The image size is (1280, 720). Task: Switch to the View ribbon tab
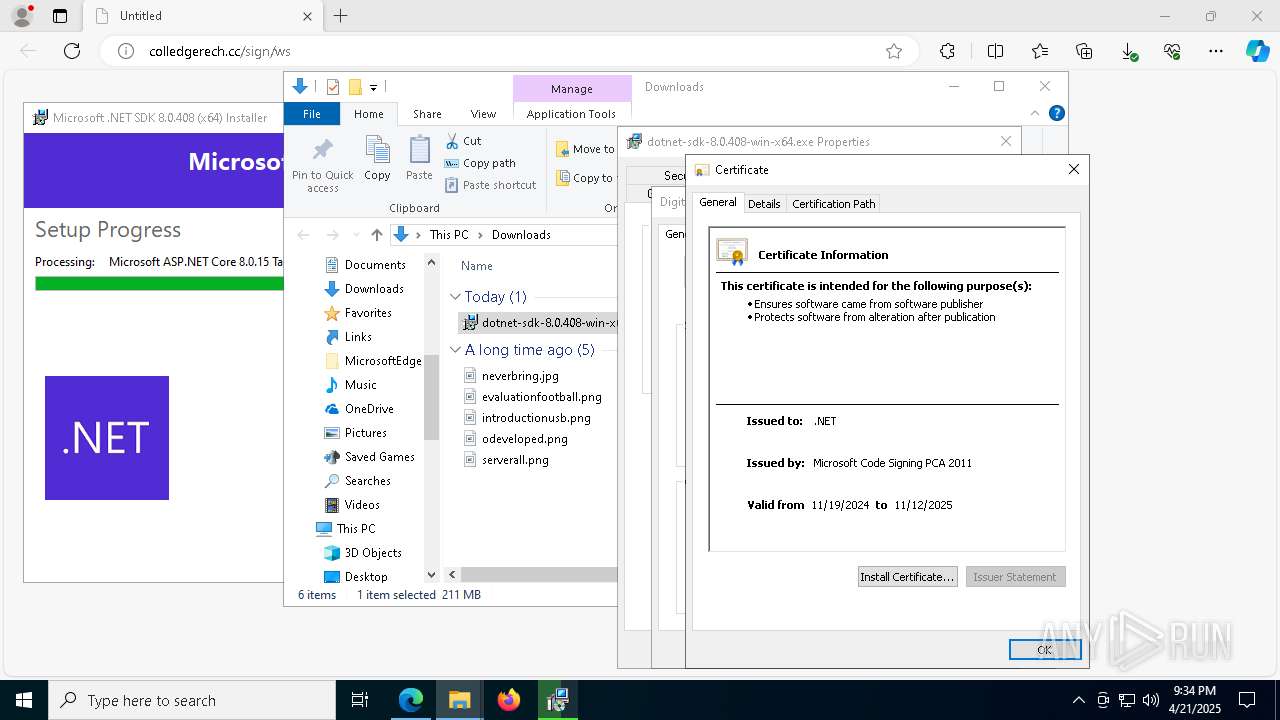coord(483,114)
